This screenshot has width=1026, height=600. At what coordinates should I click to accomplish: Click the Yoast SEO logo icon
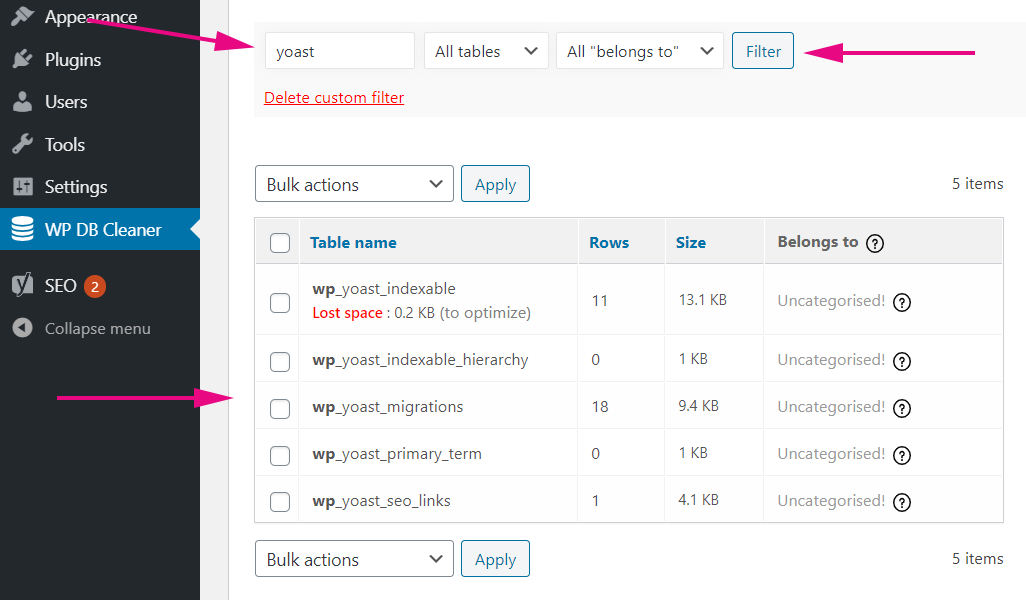click(22, 285)
